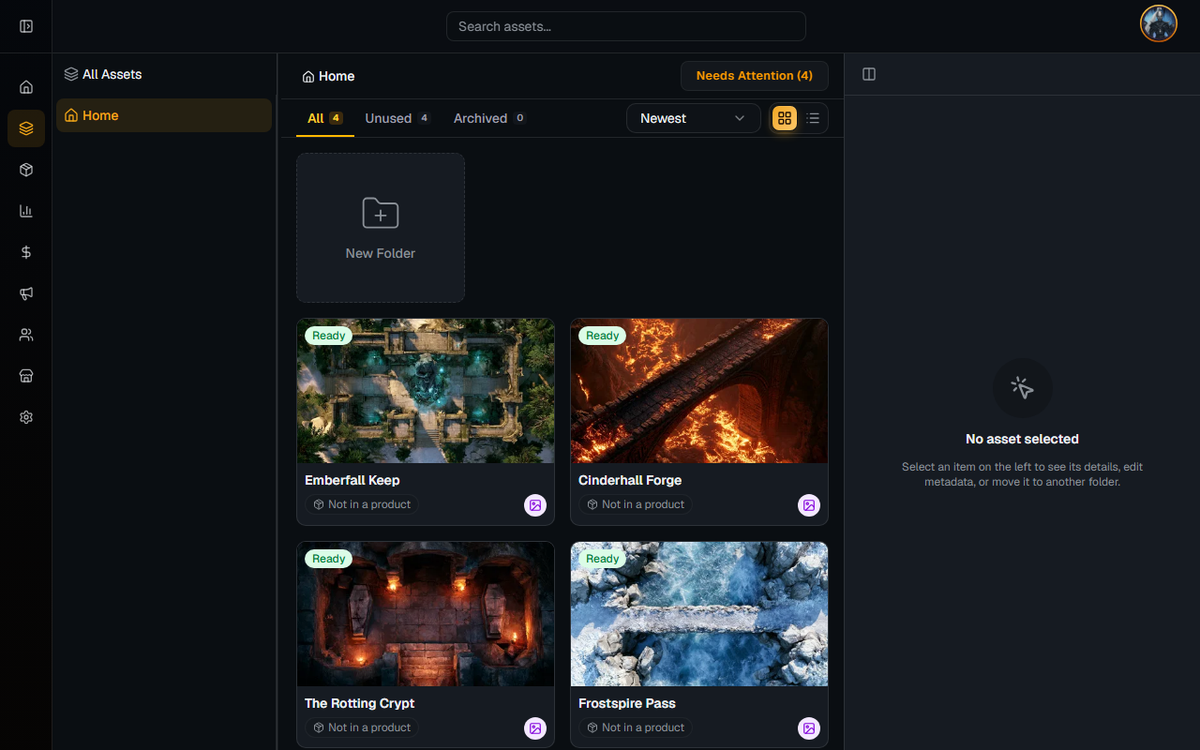Open the dollar sign revenue icon

click(26, 252)
